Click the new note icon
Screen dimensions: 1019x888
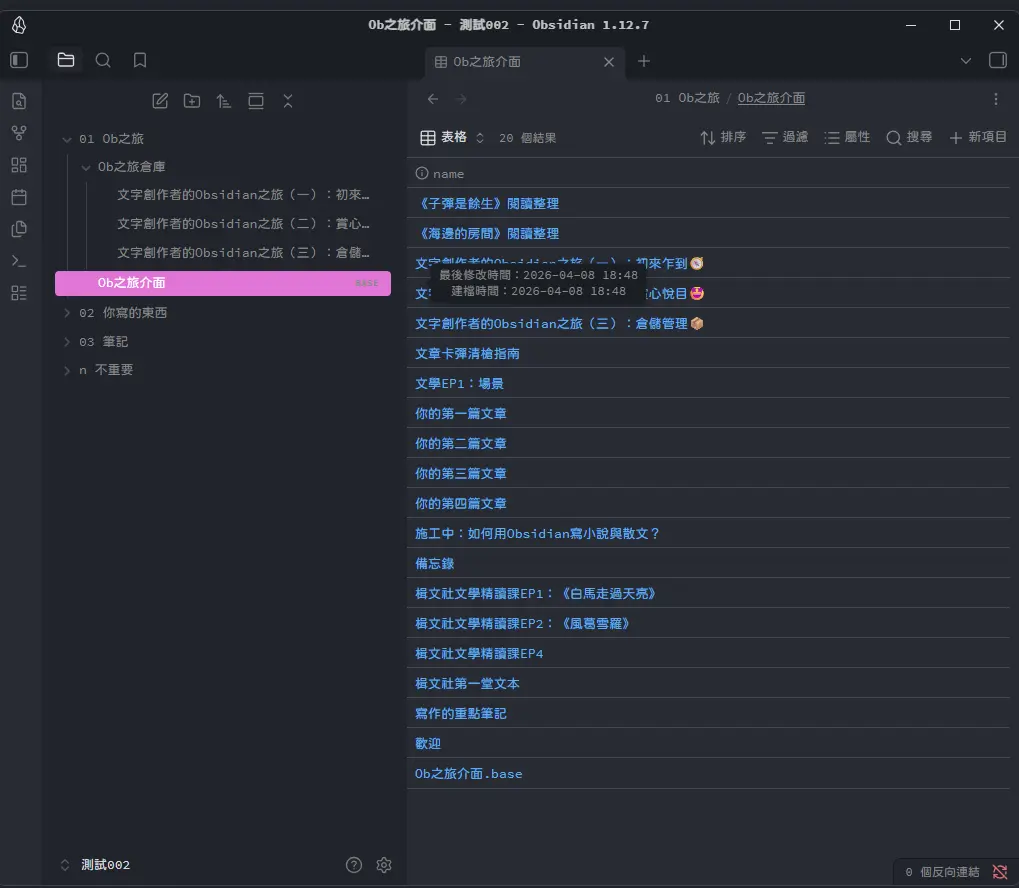160,101
